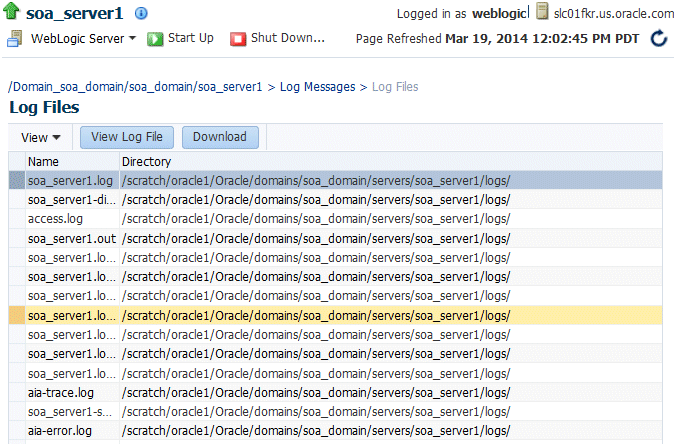
Task: Click the row selector beside soa_server1.log
Action: [17, 180]
